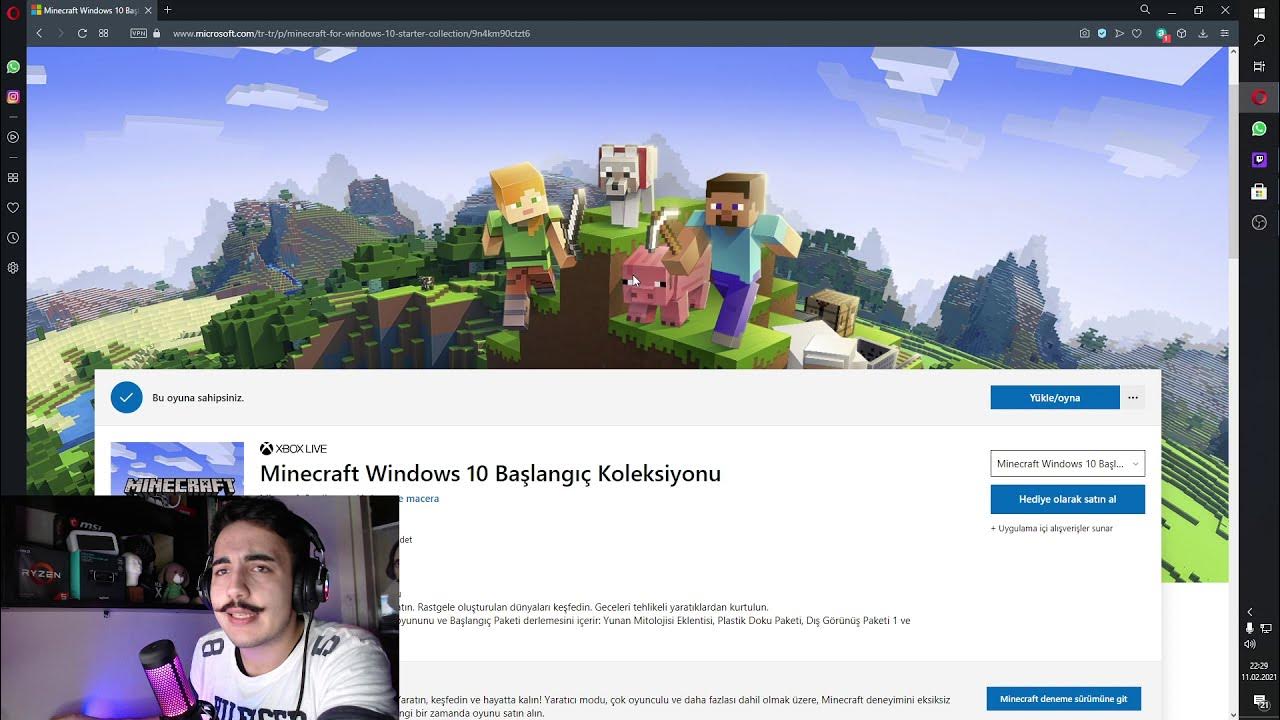
Task: Click the product title Minecraft Windows 10 Başlangıç Koleksiyonu
Action: (490, 474)
